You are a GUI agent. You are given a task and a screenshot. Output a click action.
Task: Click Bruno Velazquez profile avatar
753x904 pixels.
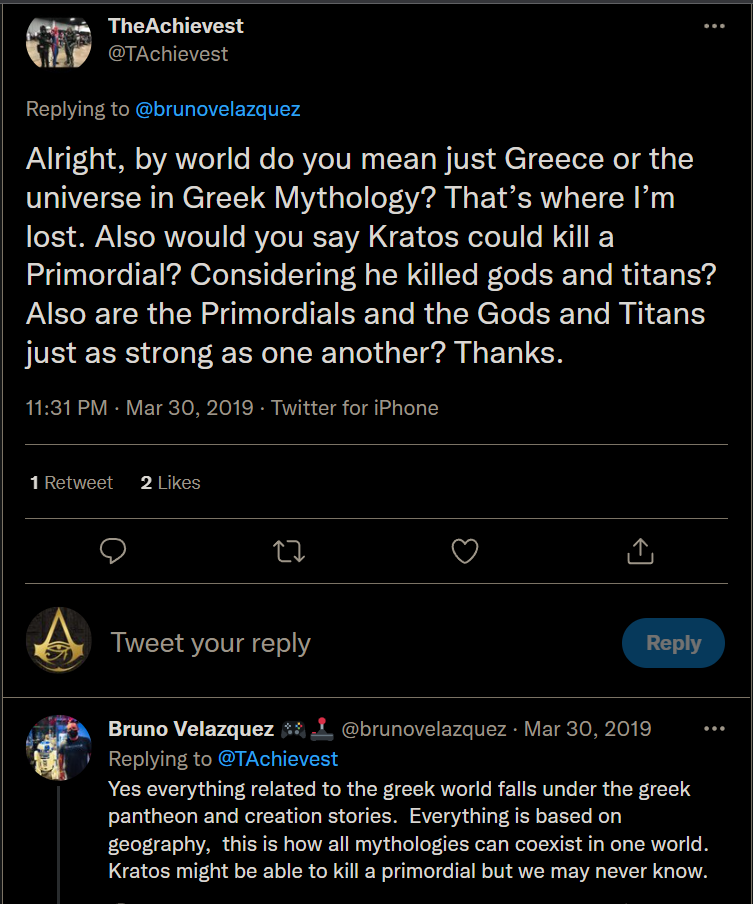59,747
